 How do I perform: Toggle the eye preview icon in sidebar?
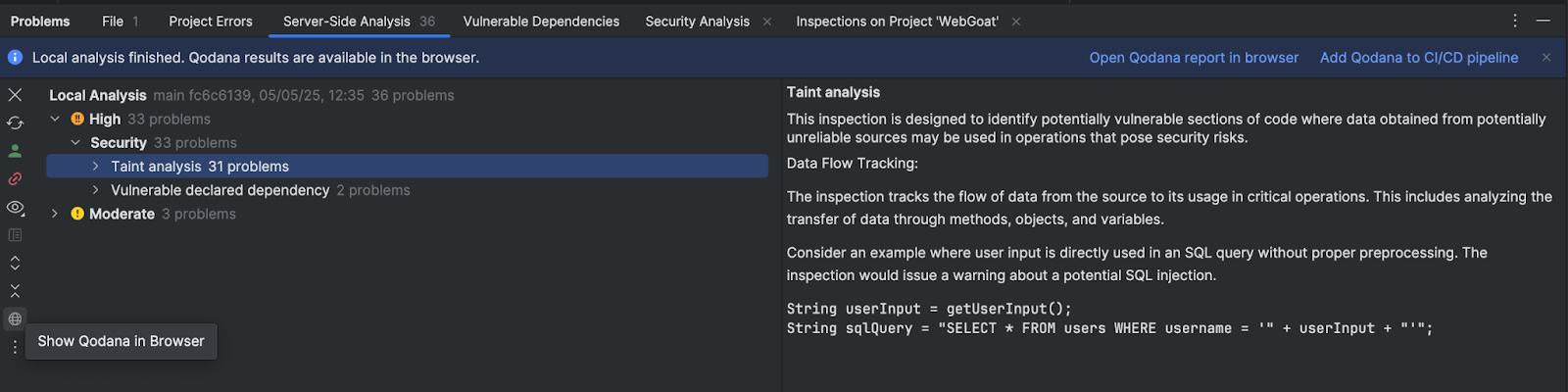click(x=15, y=207)
